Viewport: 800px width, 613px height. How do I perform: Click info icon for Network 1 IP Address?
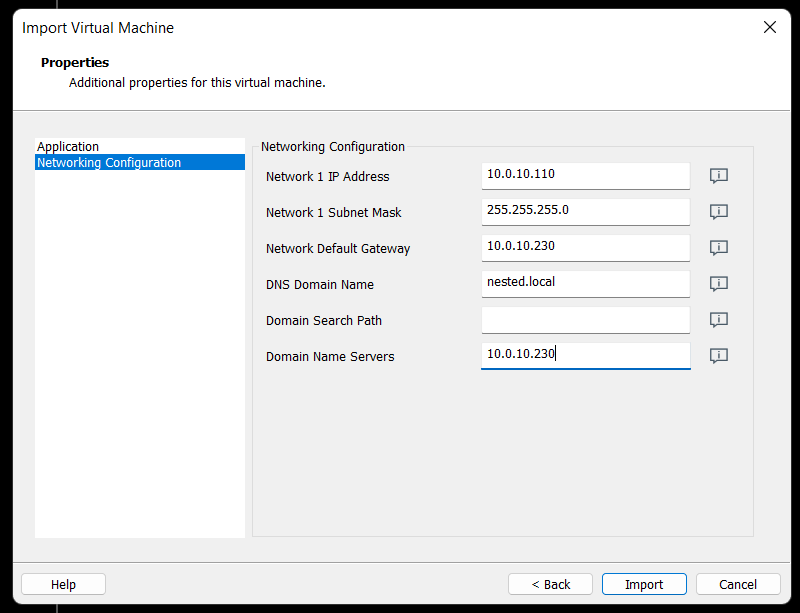point(718,176)
